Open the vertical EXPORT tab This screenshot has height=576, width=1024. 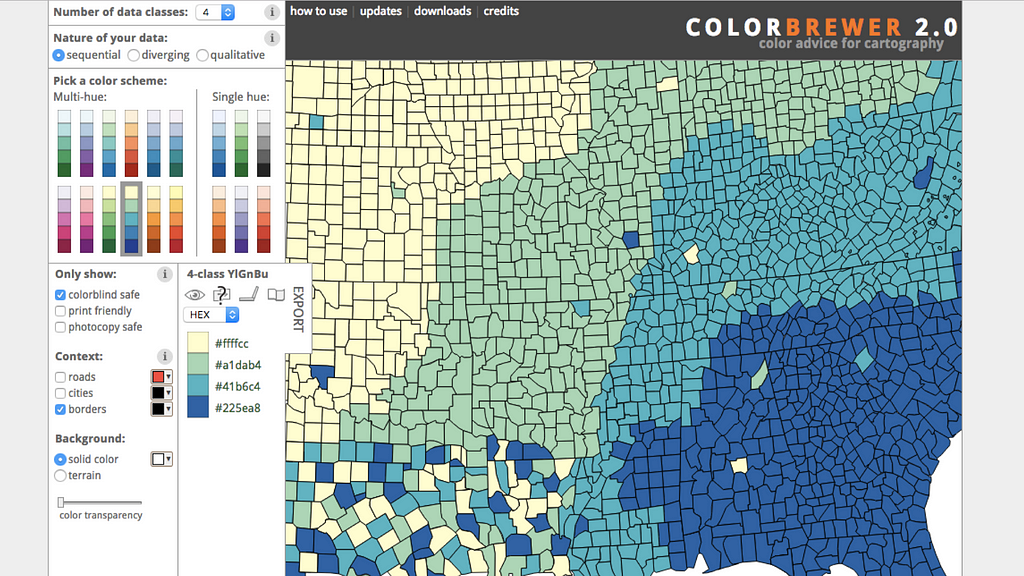tap(298, 309)
